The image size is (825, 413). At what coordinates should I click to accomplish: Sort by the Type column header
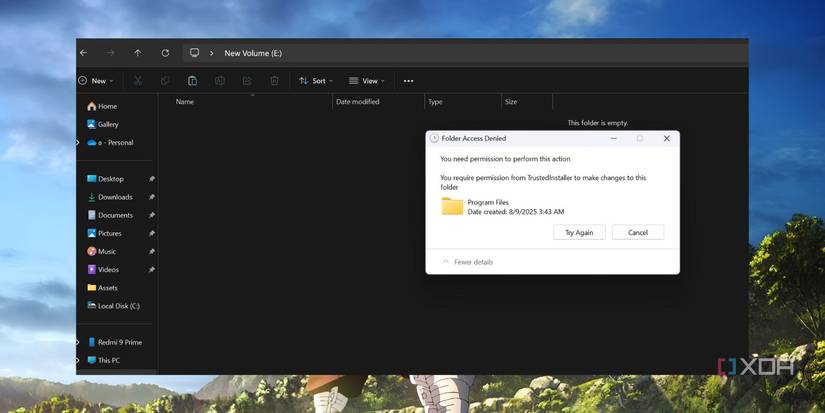coord(435,102)
